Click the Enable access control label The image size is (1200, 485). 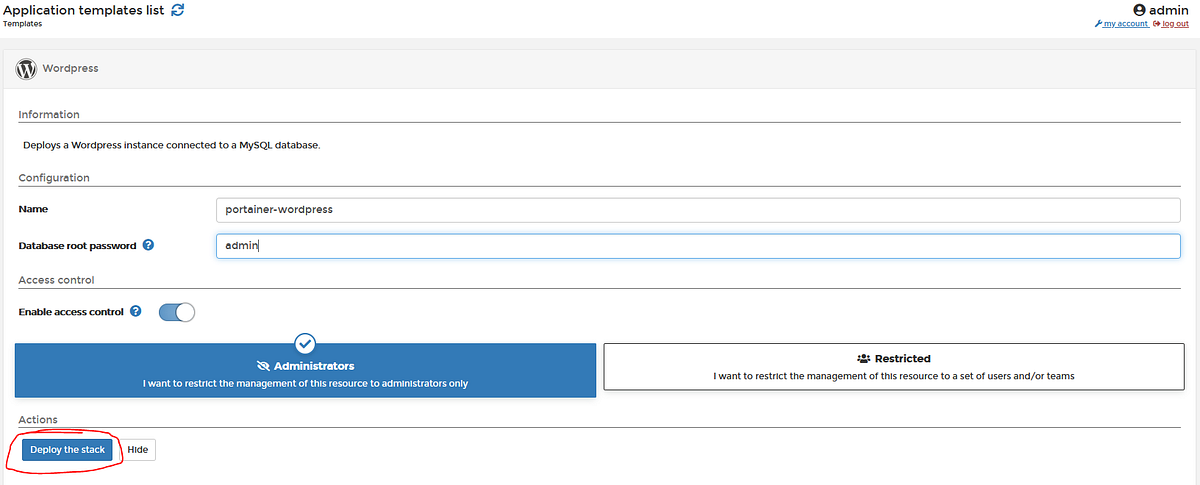click(71, 312)
